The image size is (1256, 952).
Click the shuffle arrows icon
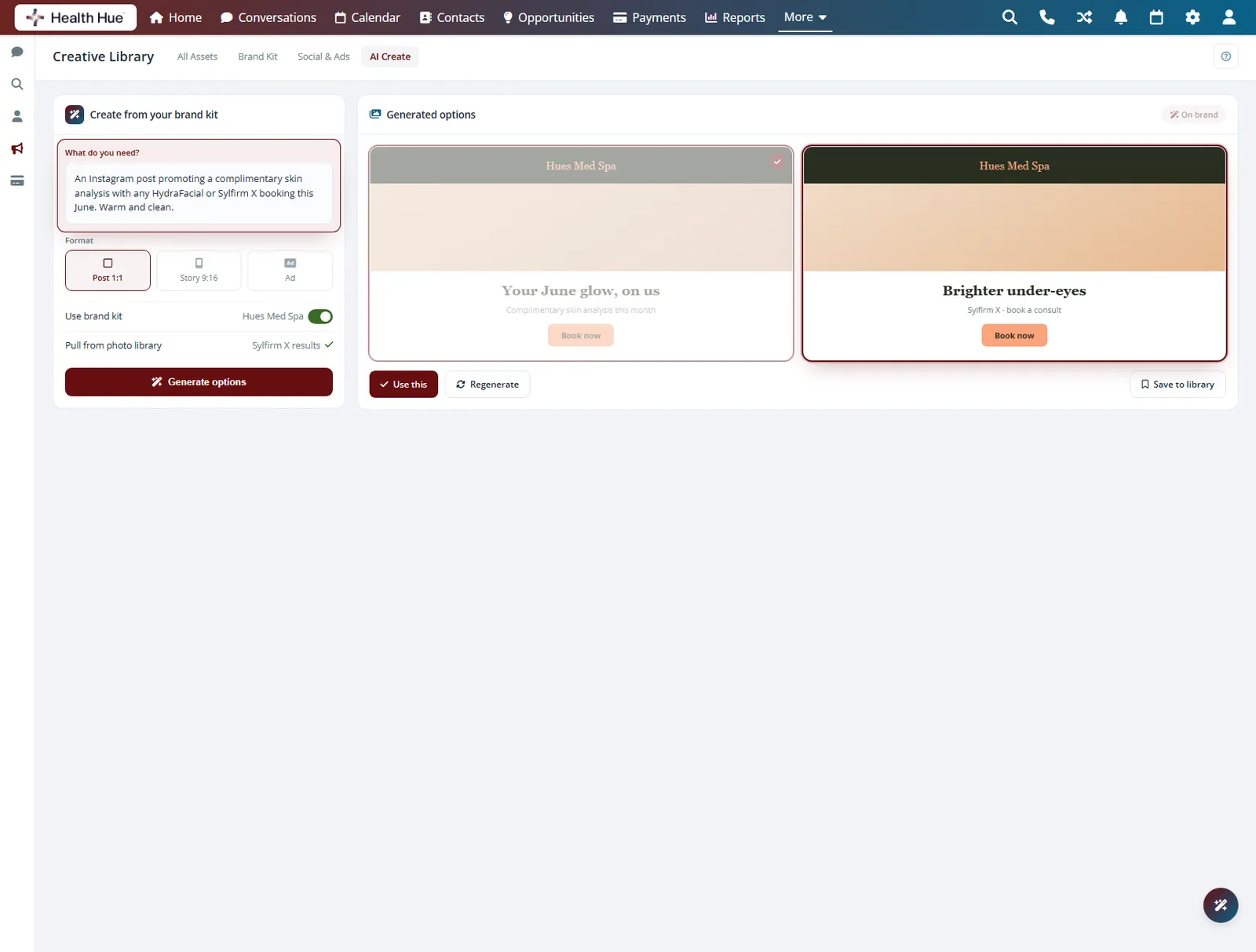click(x=1084, y=17)
